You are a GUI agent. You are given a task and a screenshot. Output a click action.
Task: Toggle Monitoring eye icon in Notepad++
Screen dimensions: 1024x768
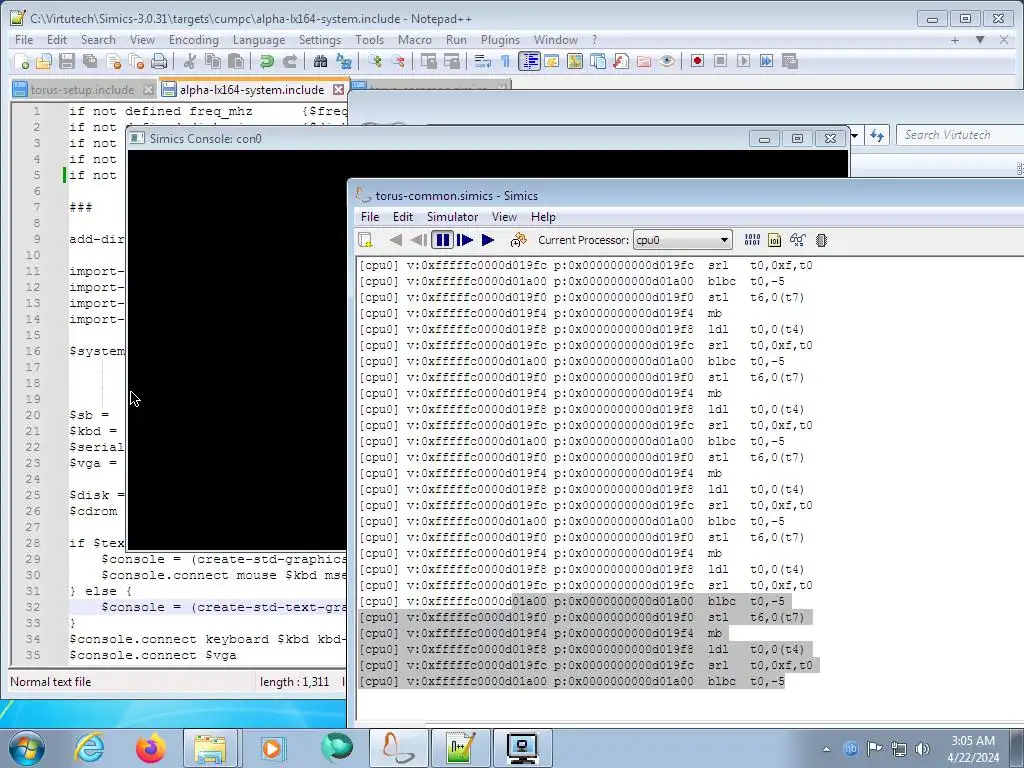pyautogui.click(x=666, y=61)
